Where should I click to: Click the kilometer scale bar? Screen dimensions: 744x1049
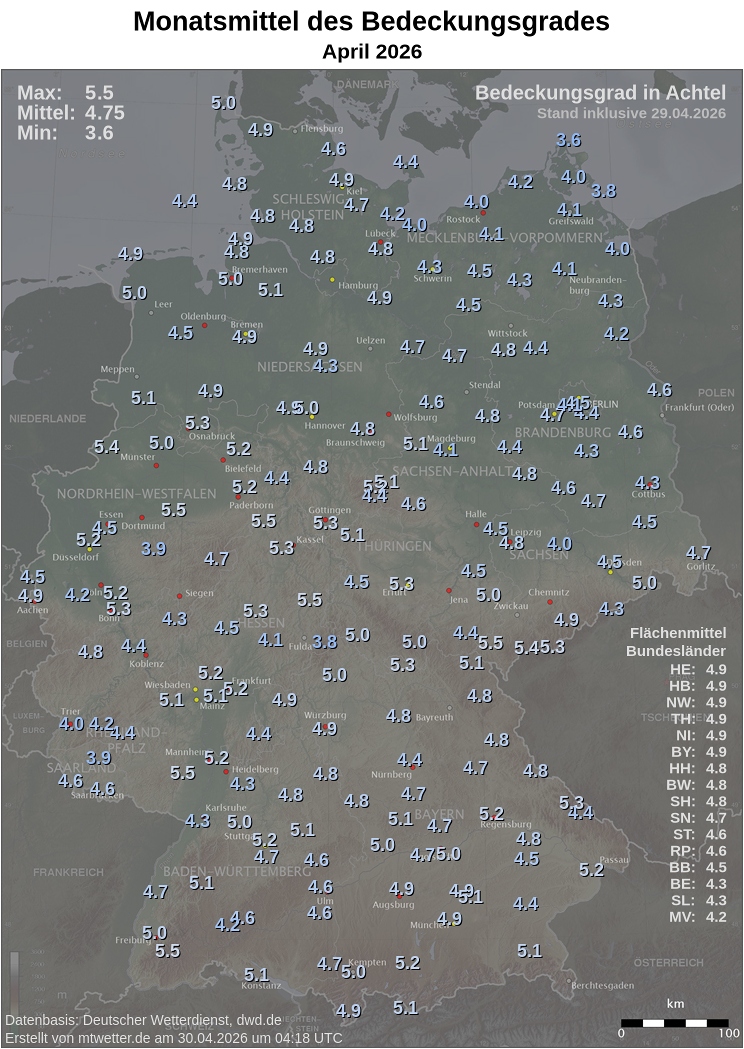point(675,1023)
